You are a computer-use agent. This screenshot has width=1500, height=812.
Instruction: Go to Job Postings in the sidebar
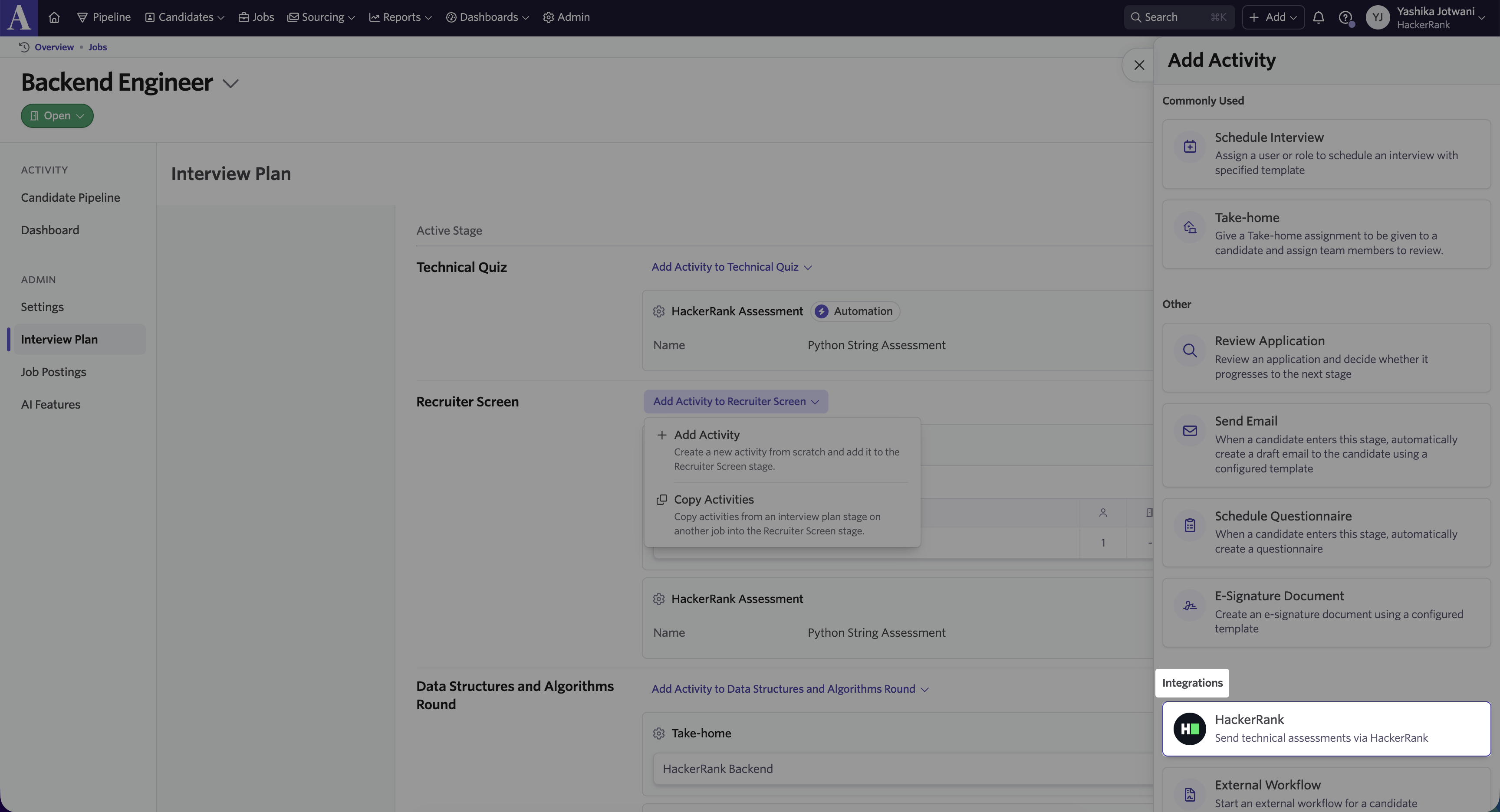point(53,372)
